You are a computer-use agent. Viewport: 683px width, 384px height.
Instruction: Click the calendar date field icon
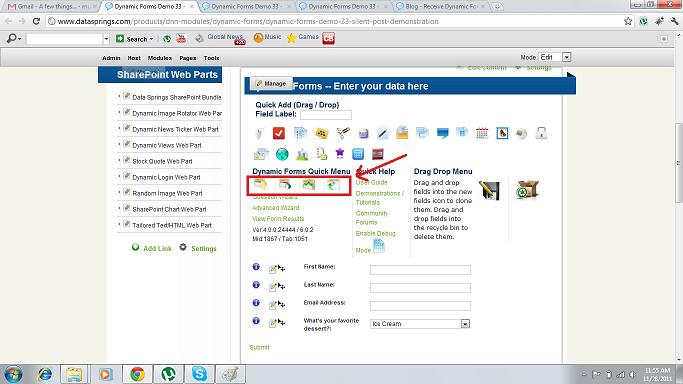coord(482,133)
